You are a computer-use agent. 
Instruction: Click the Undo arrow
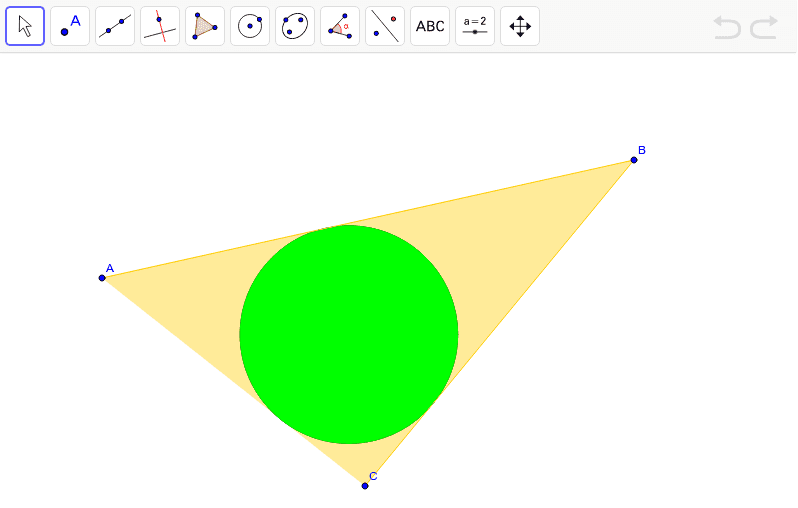point(727,27)
